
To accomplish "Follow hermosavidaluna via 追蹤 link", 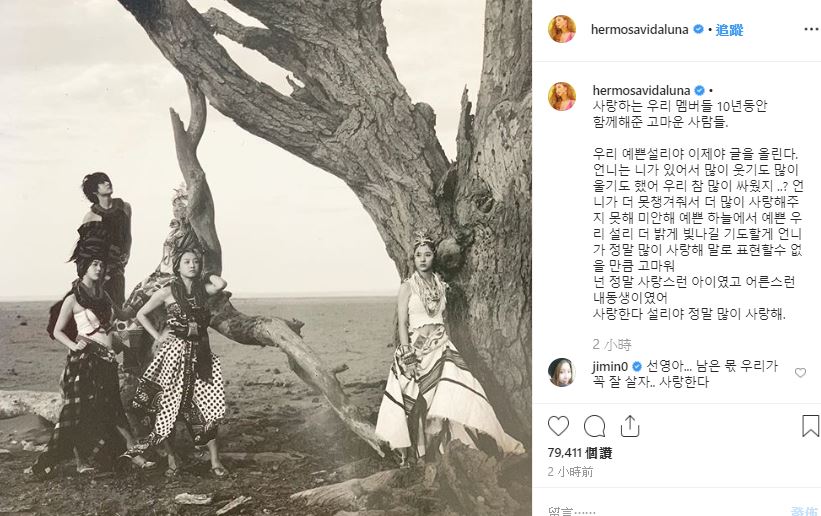I will (729, 30).
